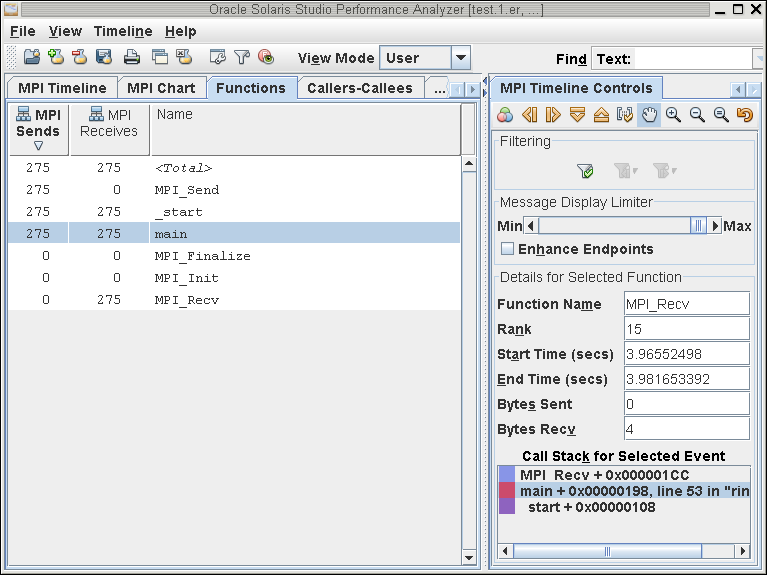Switch to the MPI Chart tab

(x=161, y=88)
